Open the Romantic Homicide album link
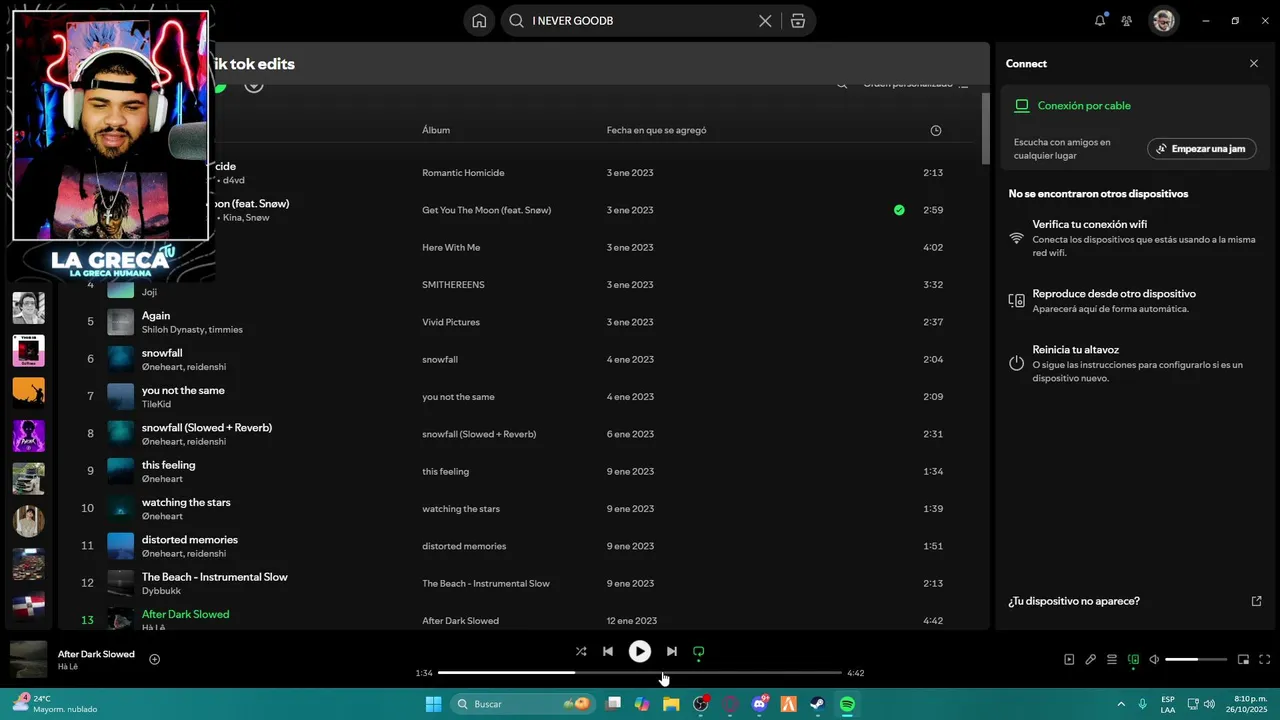 click(x=463, y=173)
